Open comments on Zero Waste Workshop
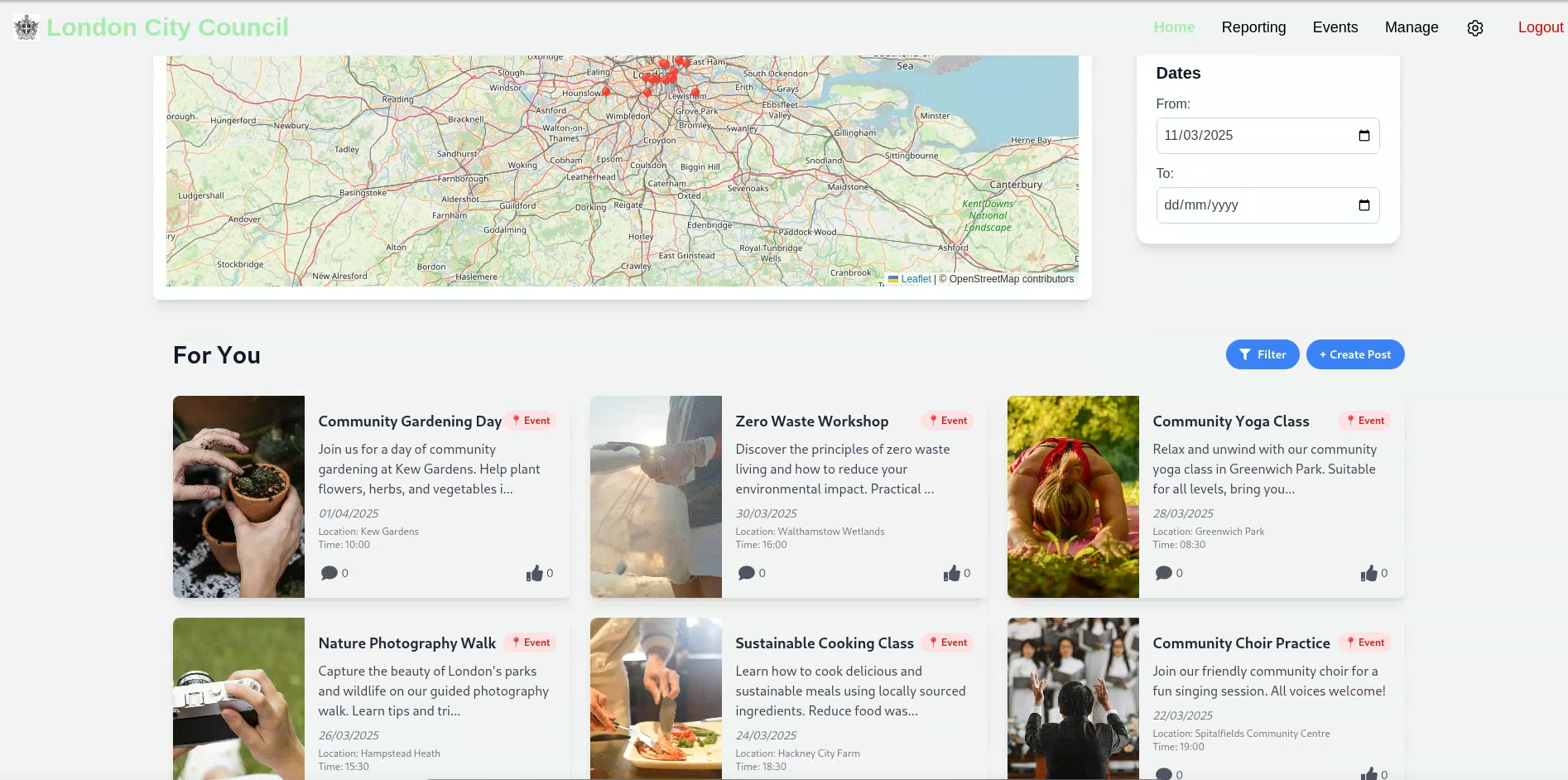The image size is (1568, 780). (x=747, y=573)
